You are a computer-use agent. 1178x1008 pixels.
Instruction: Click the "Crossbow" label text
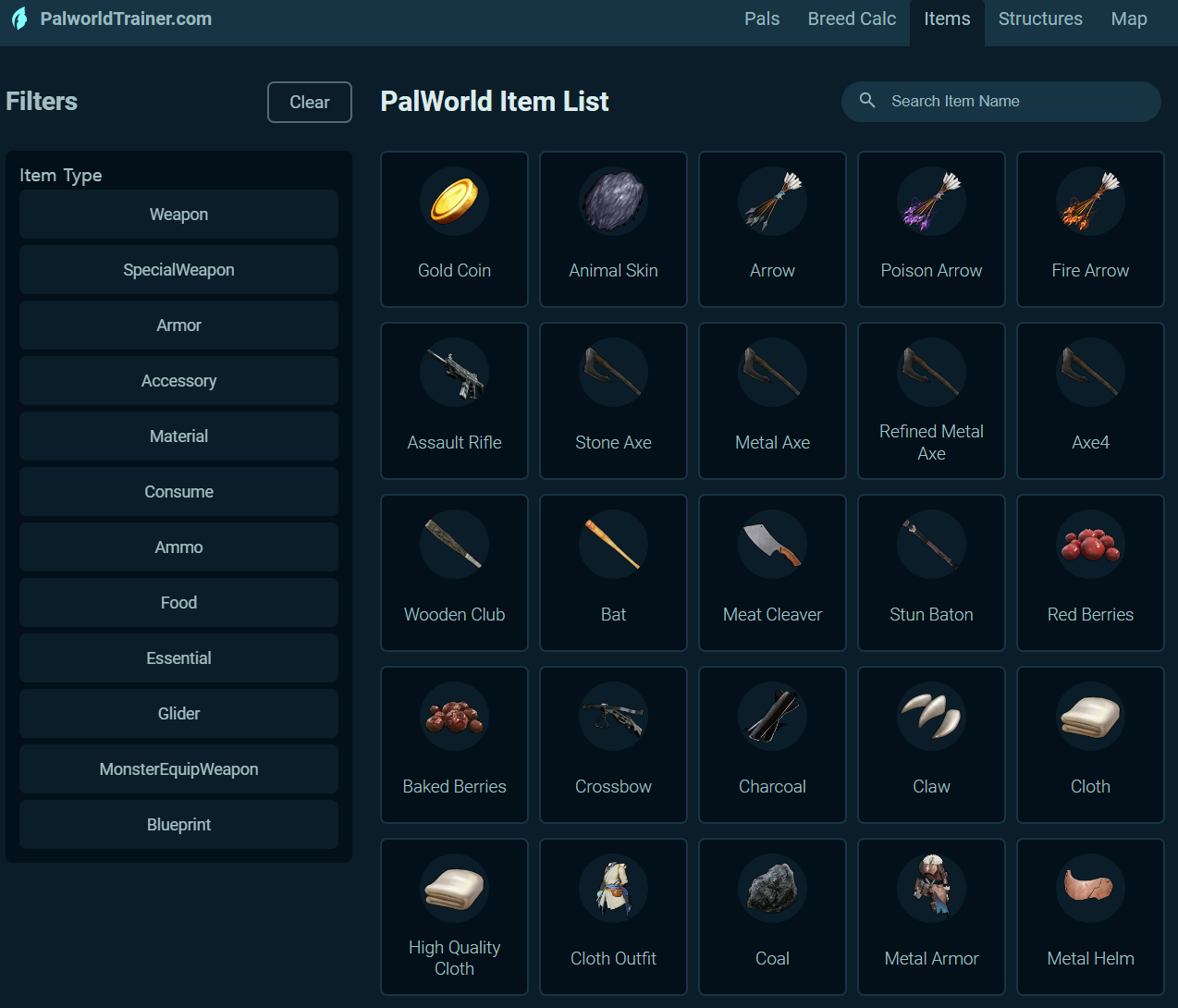(613, 787)
